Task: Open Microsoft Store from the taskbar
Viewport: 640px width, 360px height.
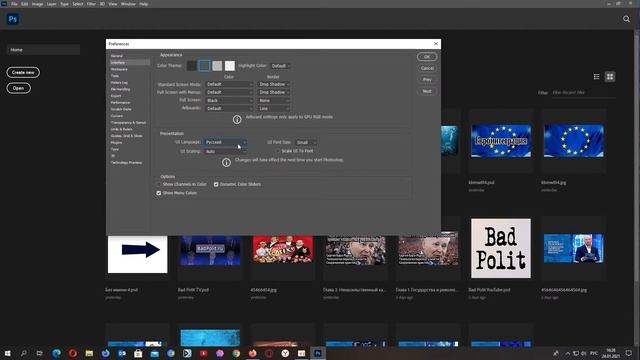Action: [x=138, y=353]
